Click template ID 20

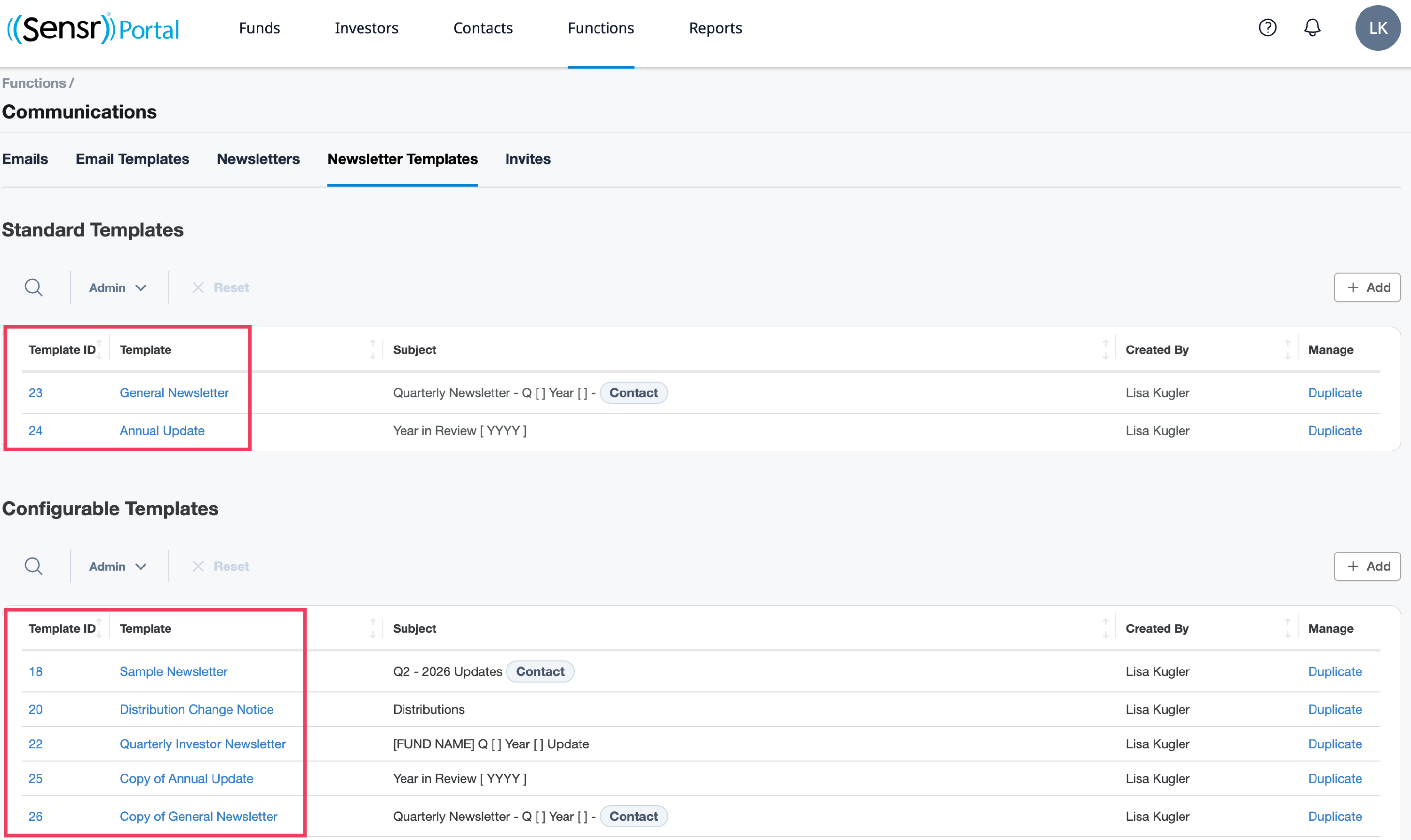tap(36, 709)
